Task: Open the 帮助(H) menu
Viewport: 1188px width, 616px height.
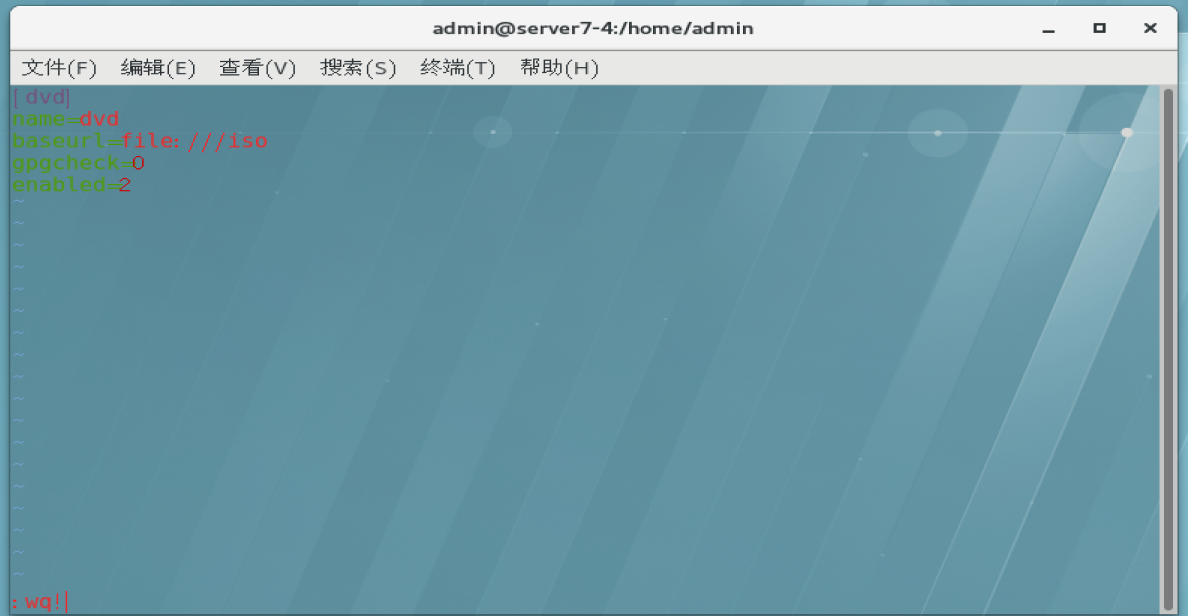Action: (559, 68)
